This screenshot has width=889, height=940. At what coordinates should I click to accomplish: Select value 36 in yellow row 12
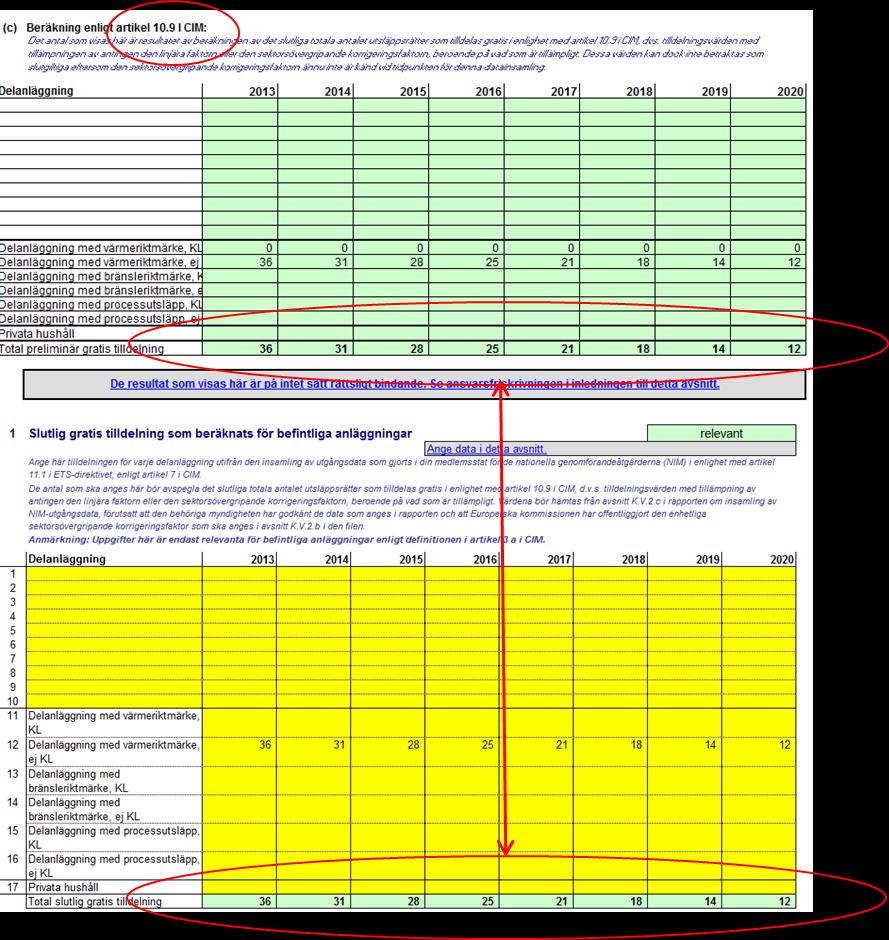tap(265, 745)
